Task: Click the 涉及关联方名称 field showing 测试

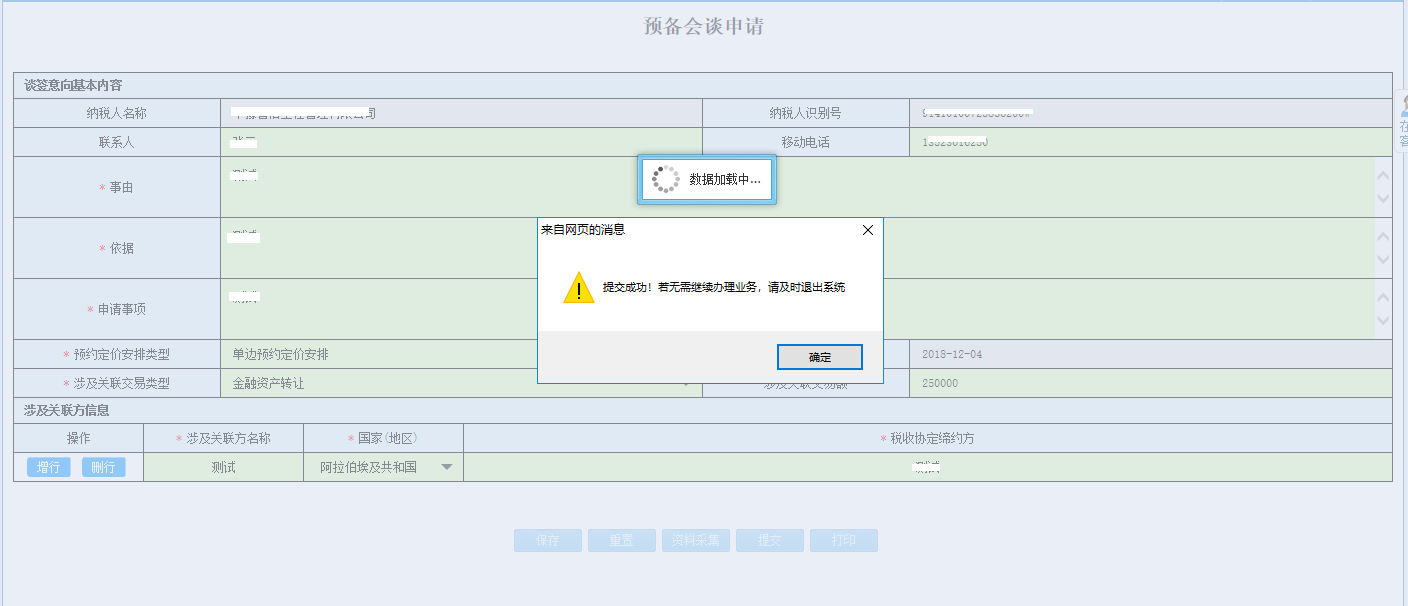Action: click(x=226, y=466)
